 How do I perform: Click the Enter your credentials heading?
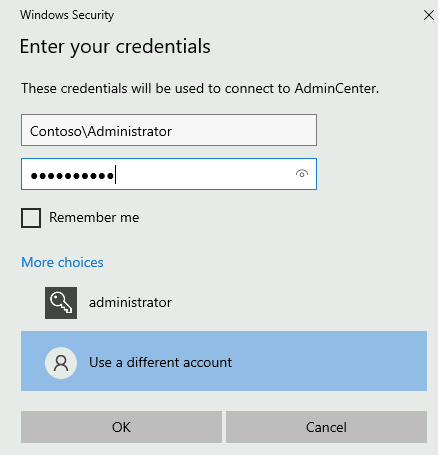pyautogui.click(x=115, y=46)
